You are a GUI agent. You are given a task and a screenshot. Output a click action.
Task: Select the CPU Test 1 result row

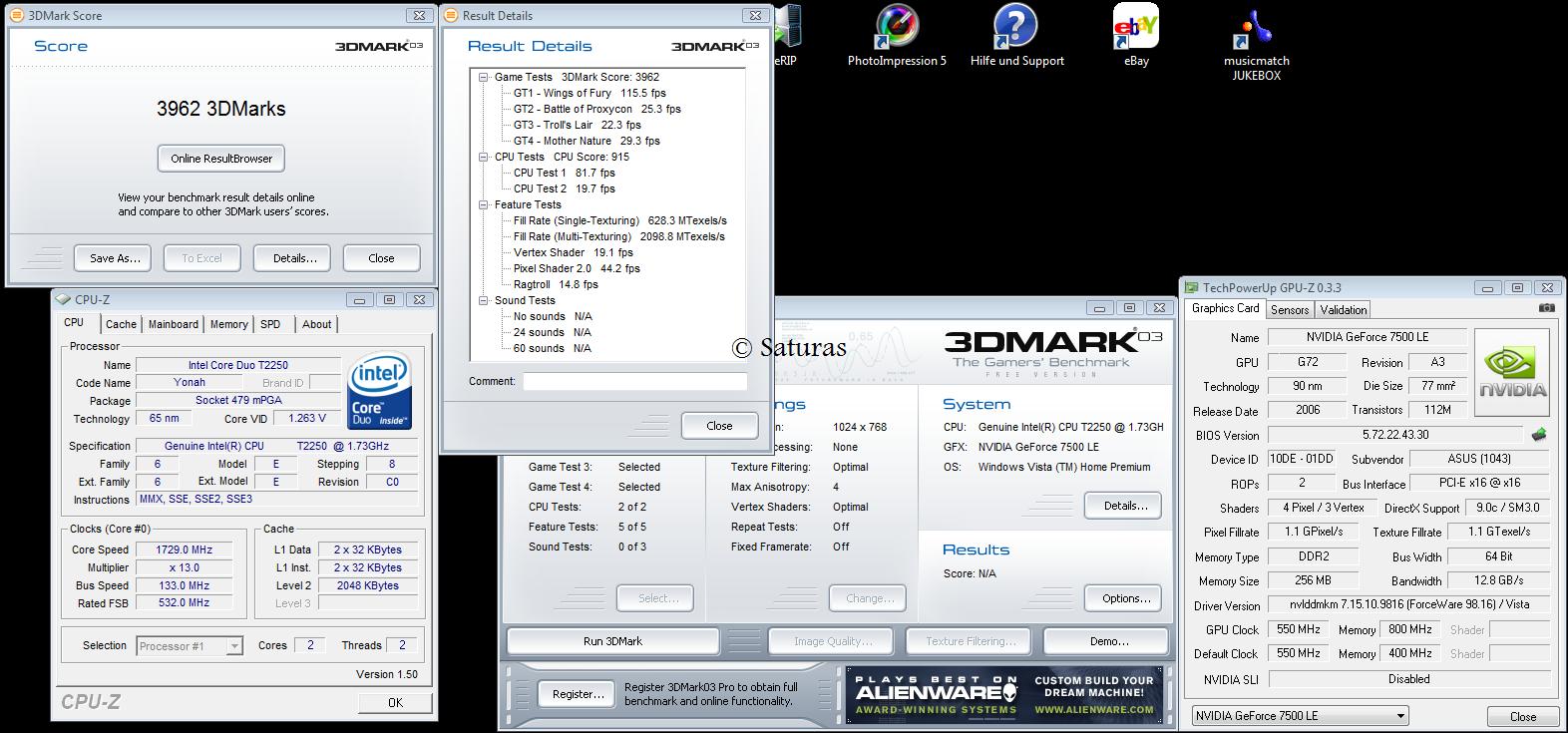pyautogui.click(x=564, y=173)
